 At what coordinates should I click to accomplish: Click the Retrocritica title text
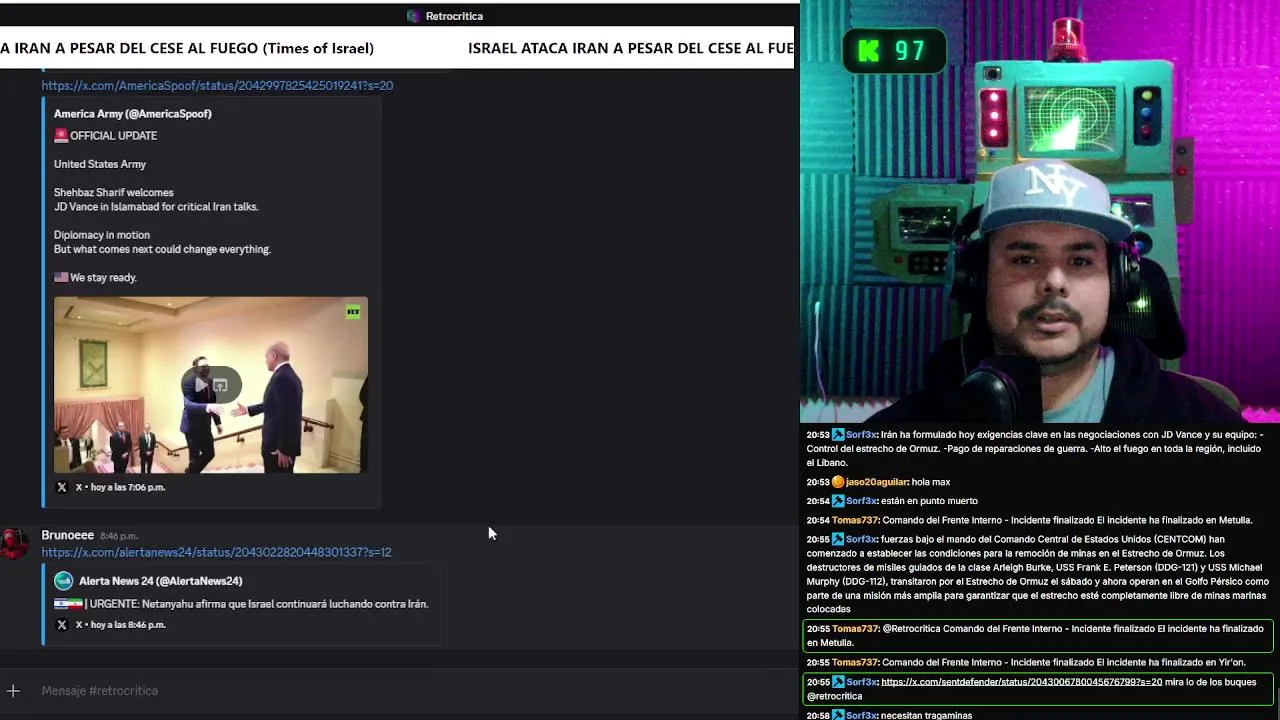point(454,16)
